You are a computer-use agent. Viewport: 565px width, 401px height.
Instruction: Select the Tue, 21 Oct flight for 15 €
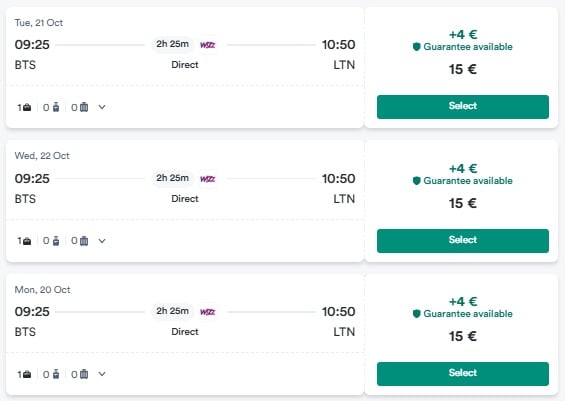463,107
